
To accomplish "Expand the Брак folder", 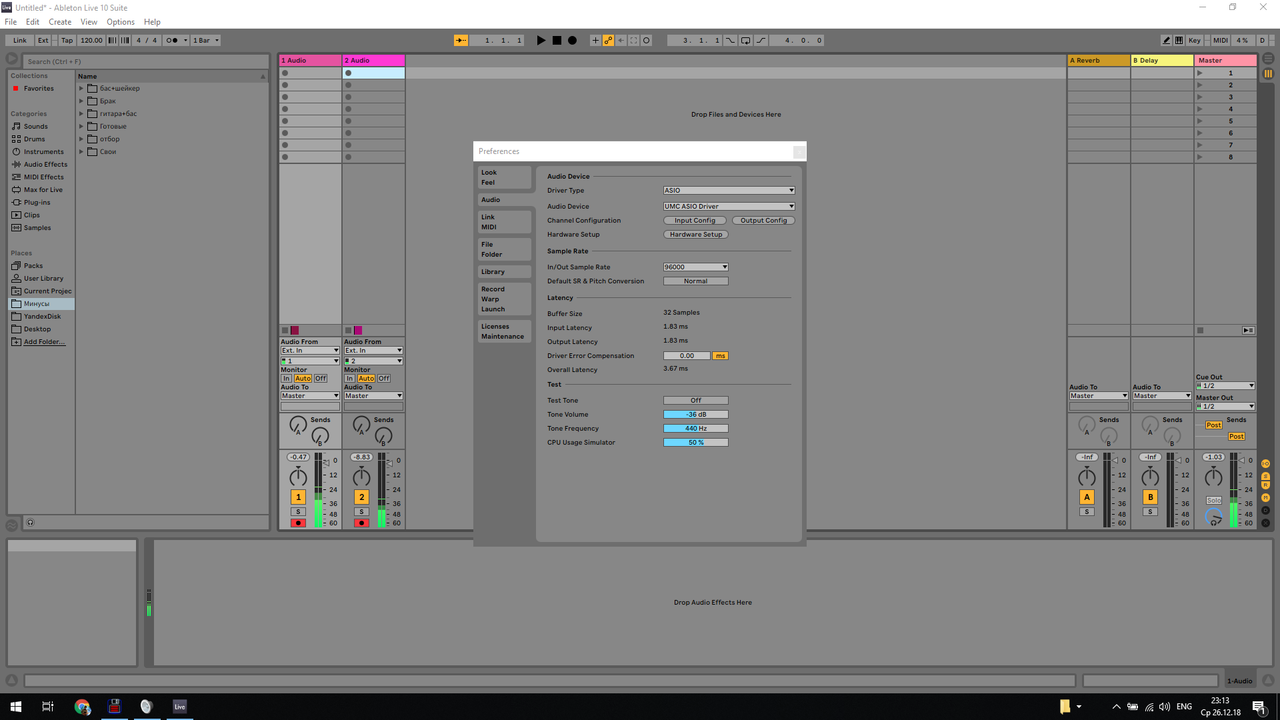I will coord(81,101).
